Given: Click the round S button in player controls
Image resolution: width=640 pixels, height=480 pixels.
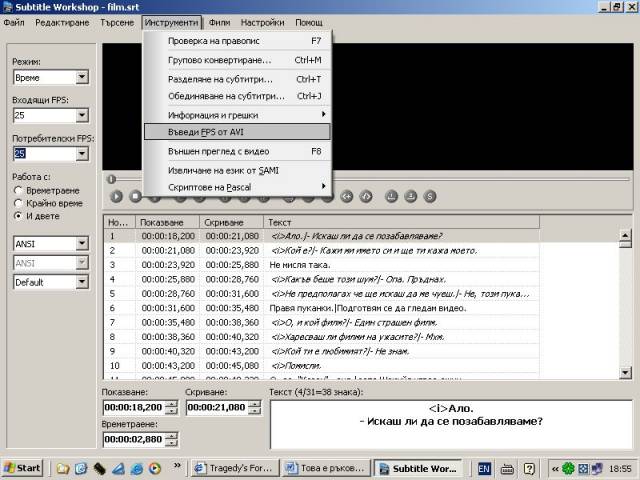Looking at the screenshot, I should pos(430,196).
